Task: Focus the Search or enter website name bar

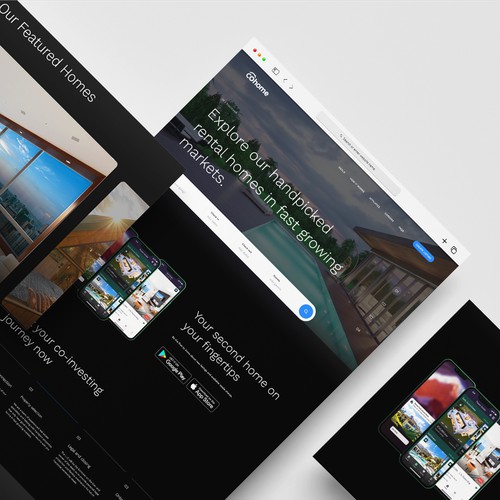Action: [x=358, y=153]
